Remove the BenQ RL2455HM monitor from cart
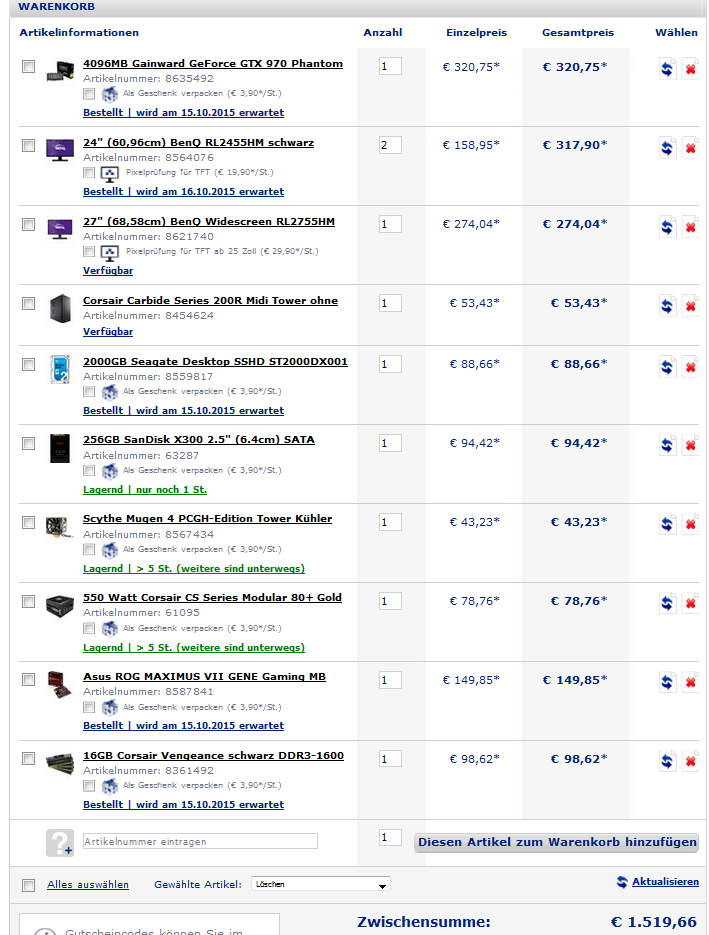This screenshot has height=935, width=709. coord(690,148)
